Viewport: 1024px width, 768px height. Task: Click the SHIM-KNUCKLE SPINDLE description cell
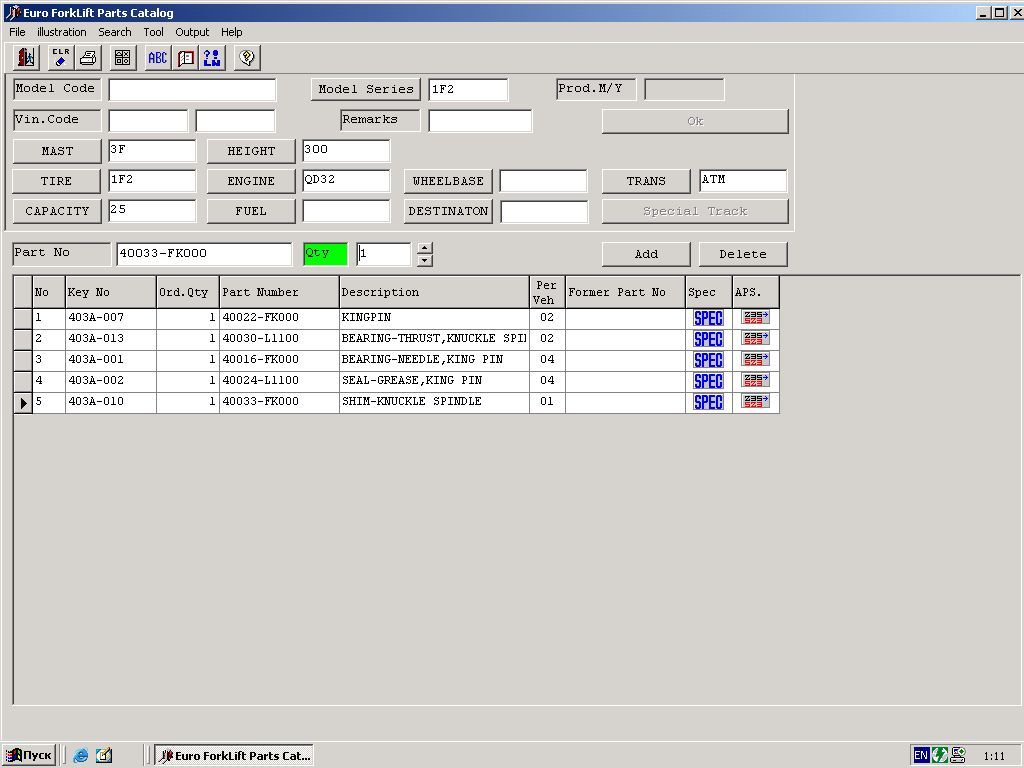434,402
